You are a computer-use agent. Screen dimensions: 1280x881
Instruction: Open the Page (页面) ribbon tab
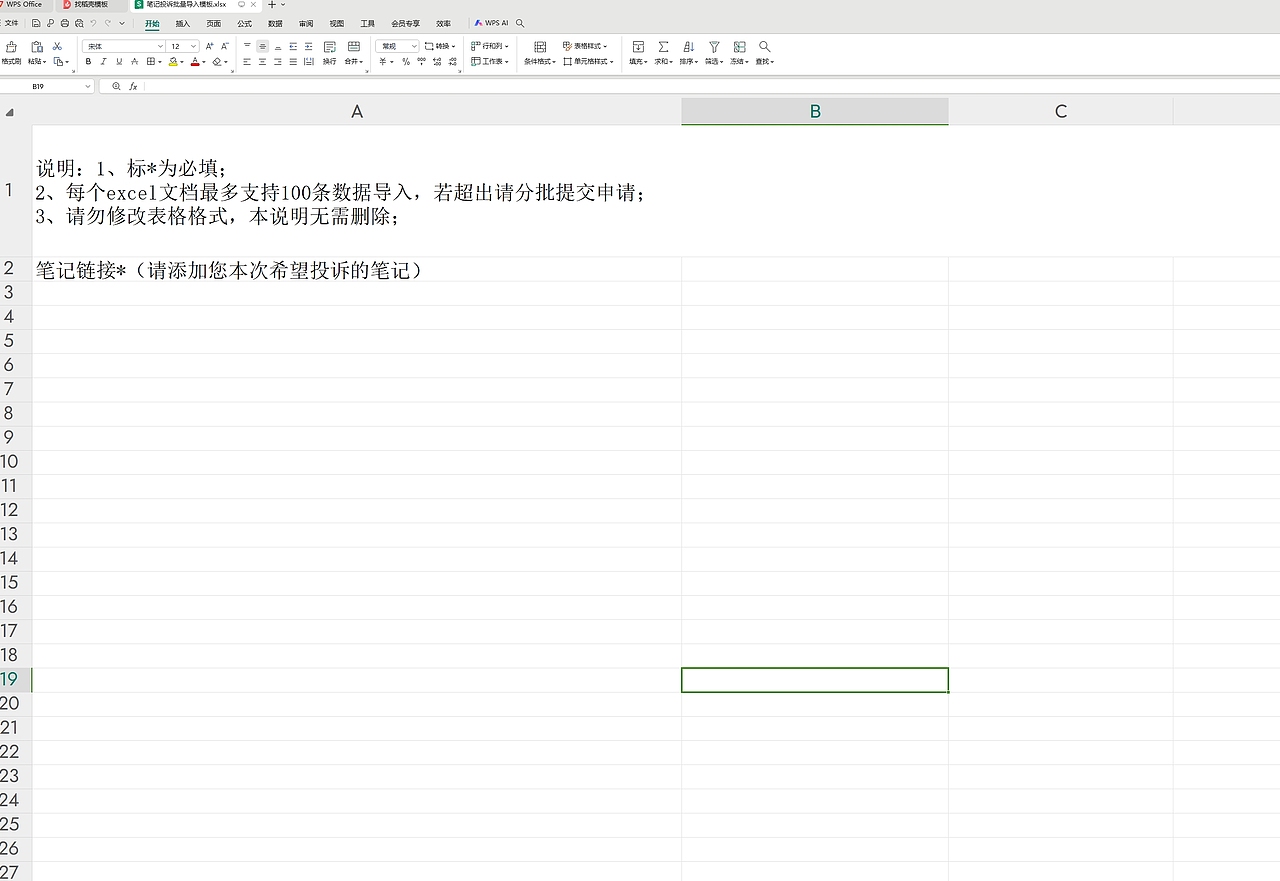tap(214, 23)
